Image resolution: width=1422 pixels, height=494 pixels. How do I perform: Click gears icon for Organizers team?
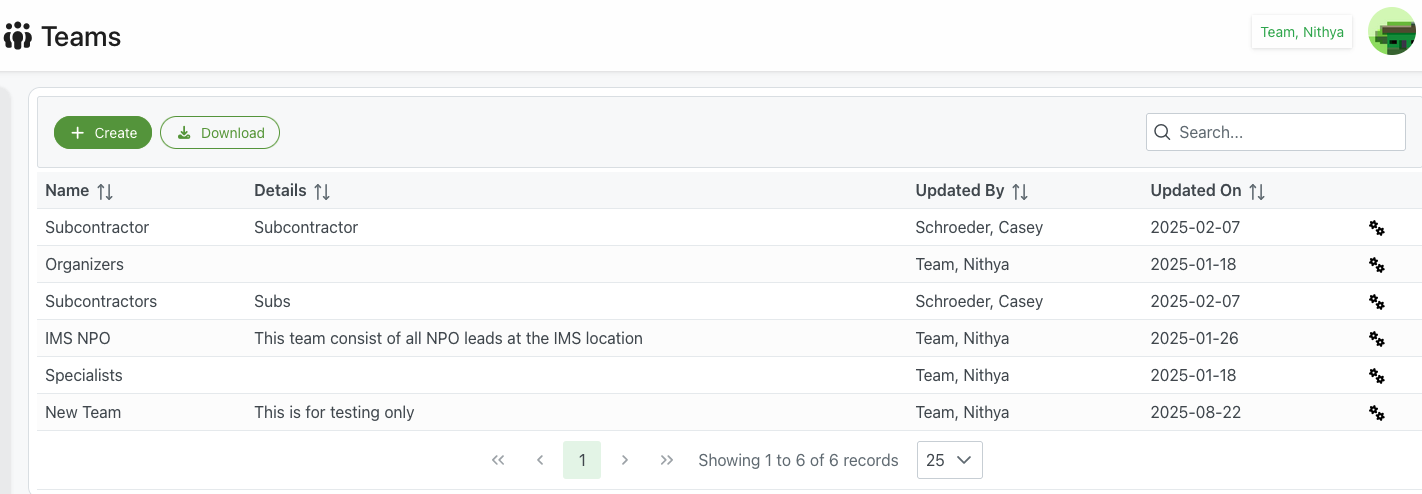tap(1376, 265)
